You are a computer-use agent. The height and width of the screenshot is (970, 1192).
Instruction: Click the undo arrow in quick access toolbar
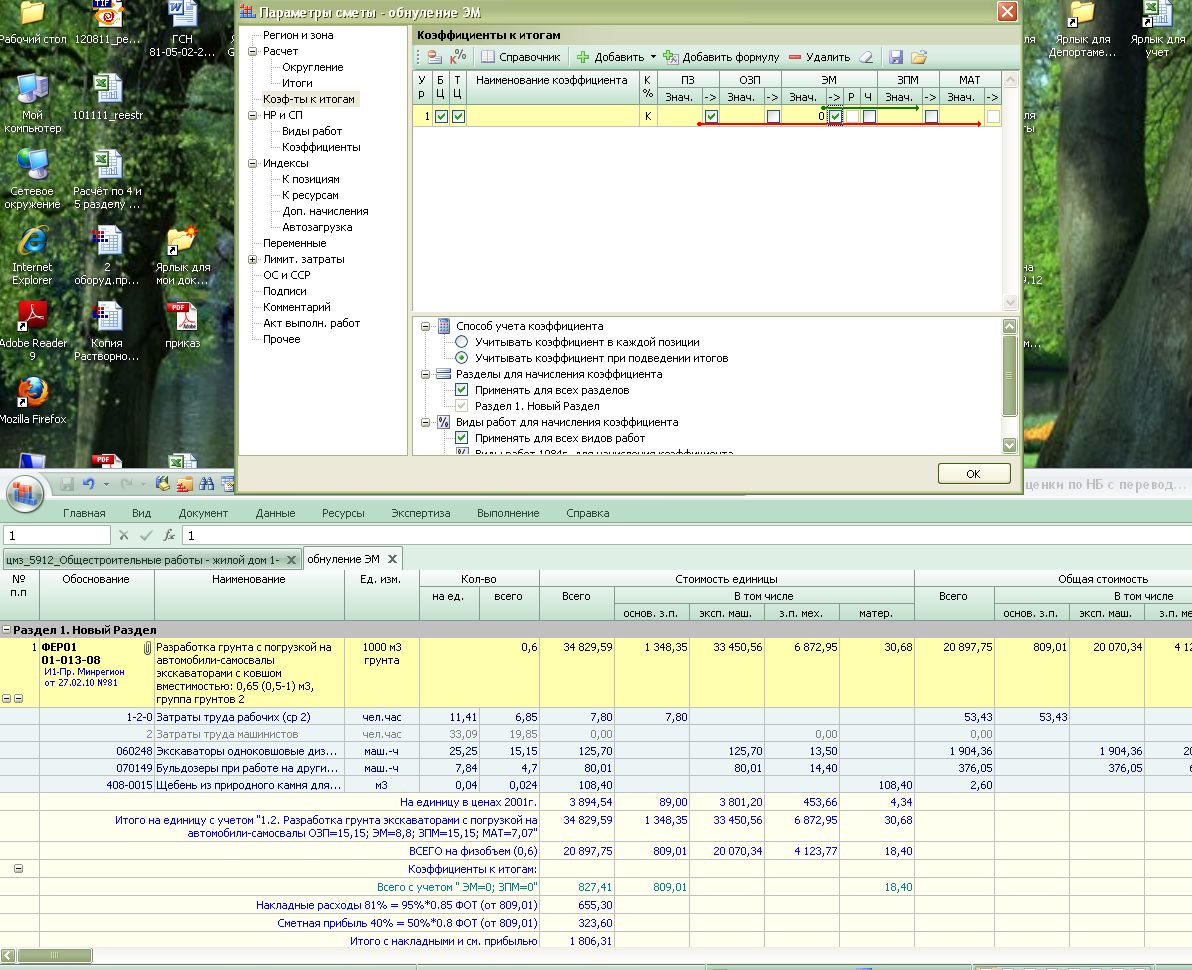click(x=89, y=484)
